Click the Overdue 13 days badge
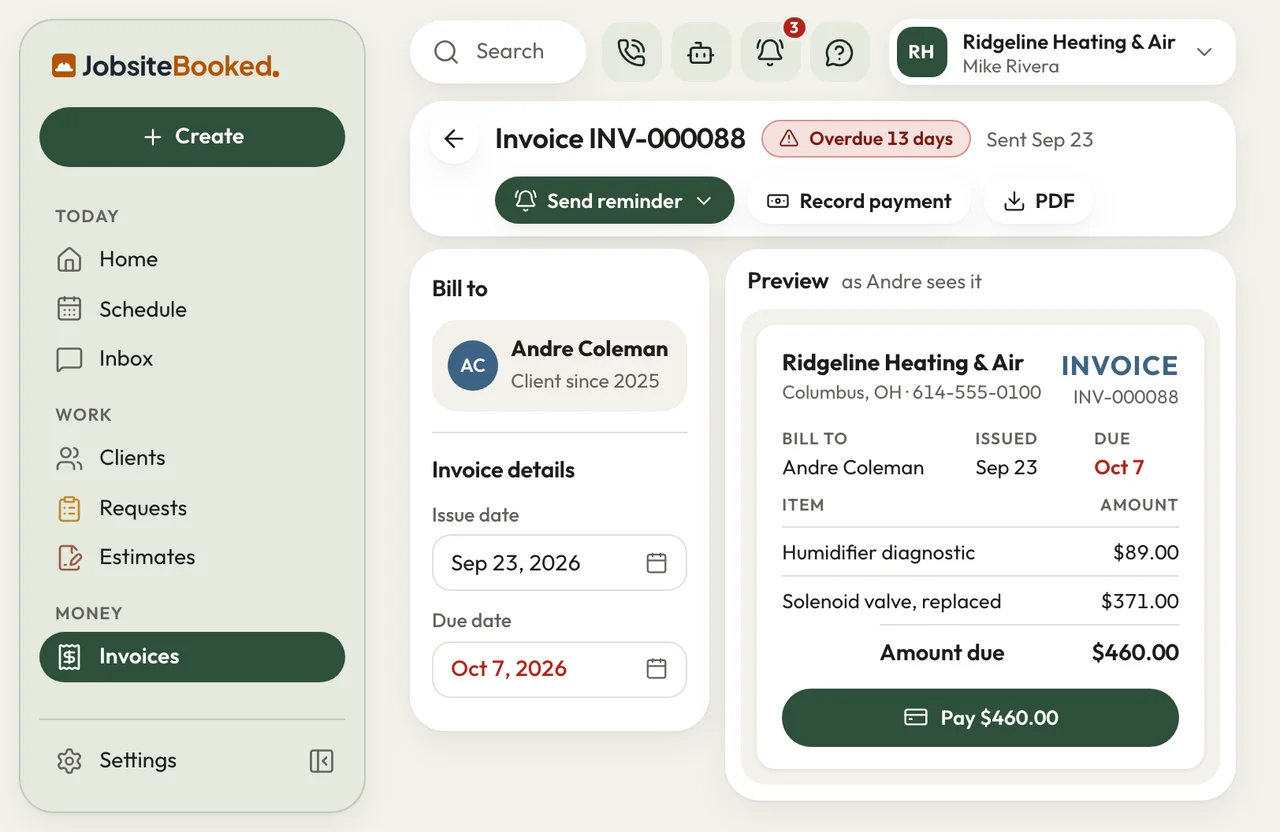The width and height of the screenshot is (1280, 832). (866, 139)
